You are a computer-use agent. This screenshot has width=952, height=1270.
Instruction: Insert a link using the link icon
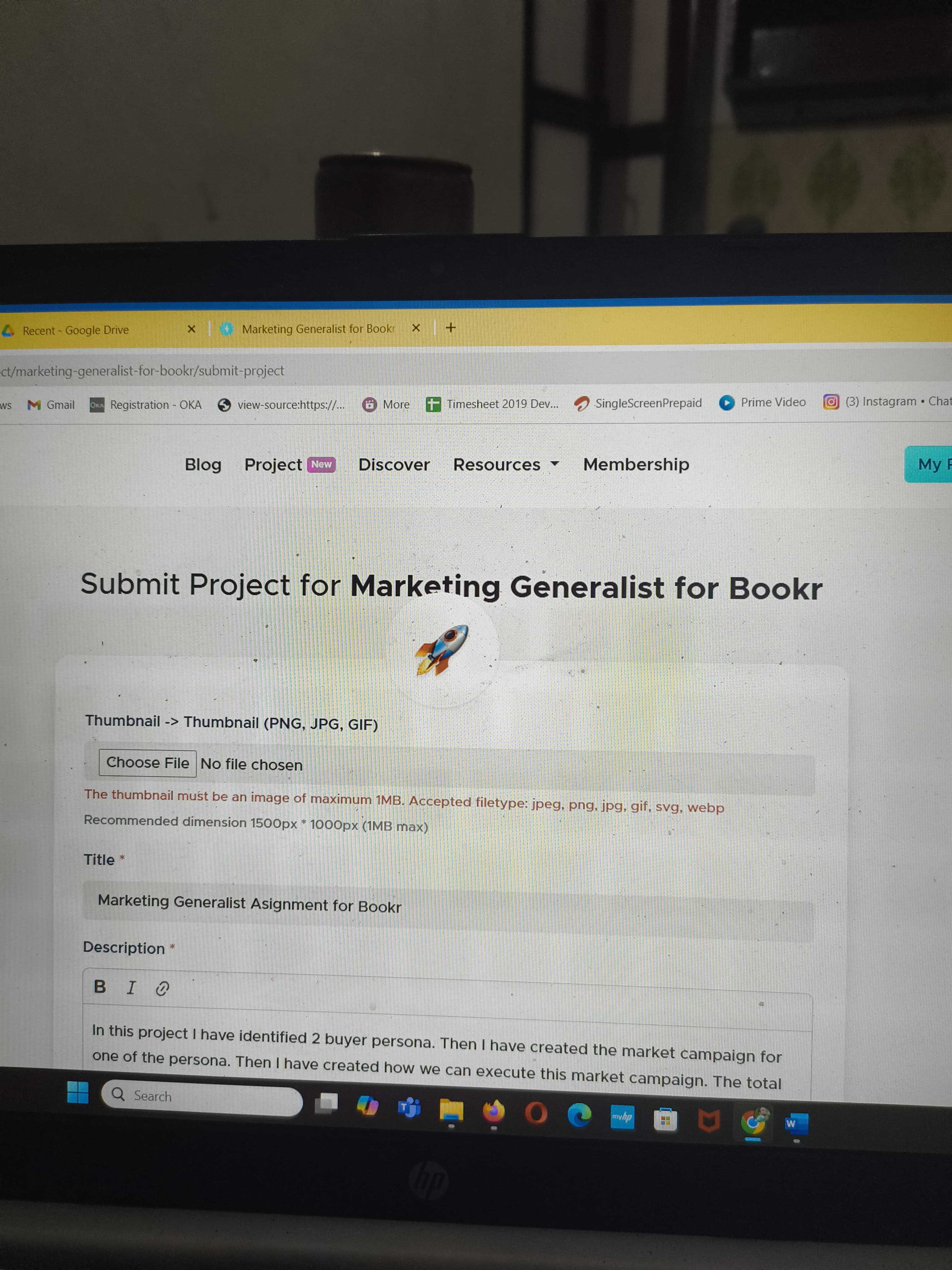click(x=162, y=988)
